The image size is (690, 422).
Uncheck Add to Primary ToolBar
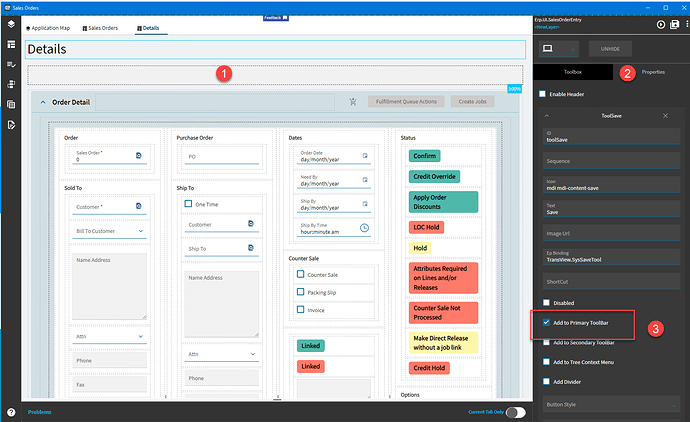point(546,323)
